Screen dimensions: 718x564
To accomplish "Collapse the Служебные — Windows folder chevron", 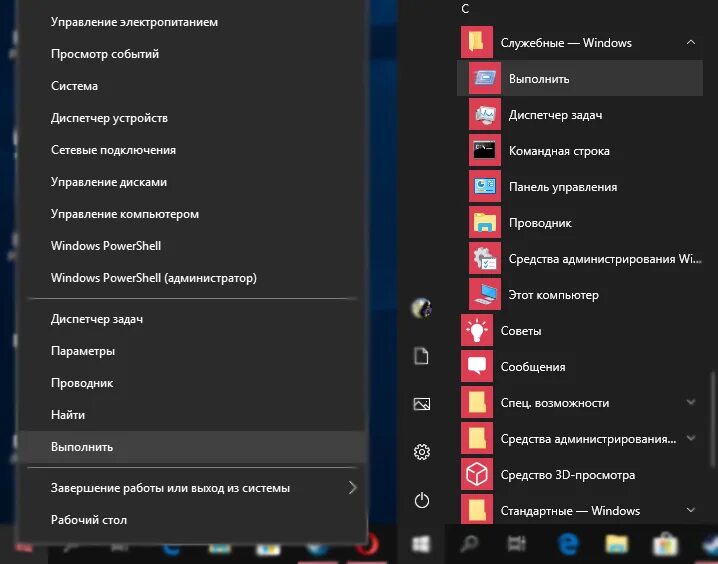I will click(691, 43).
